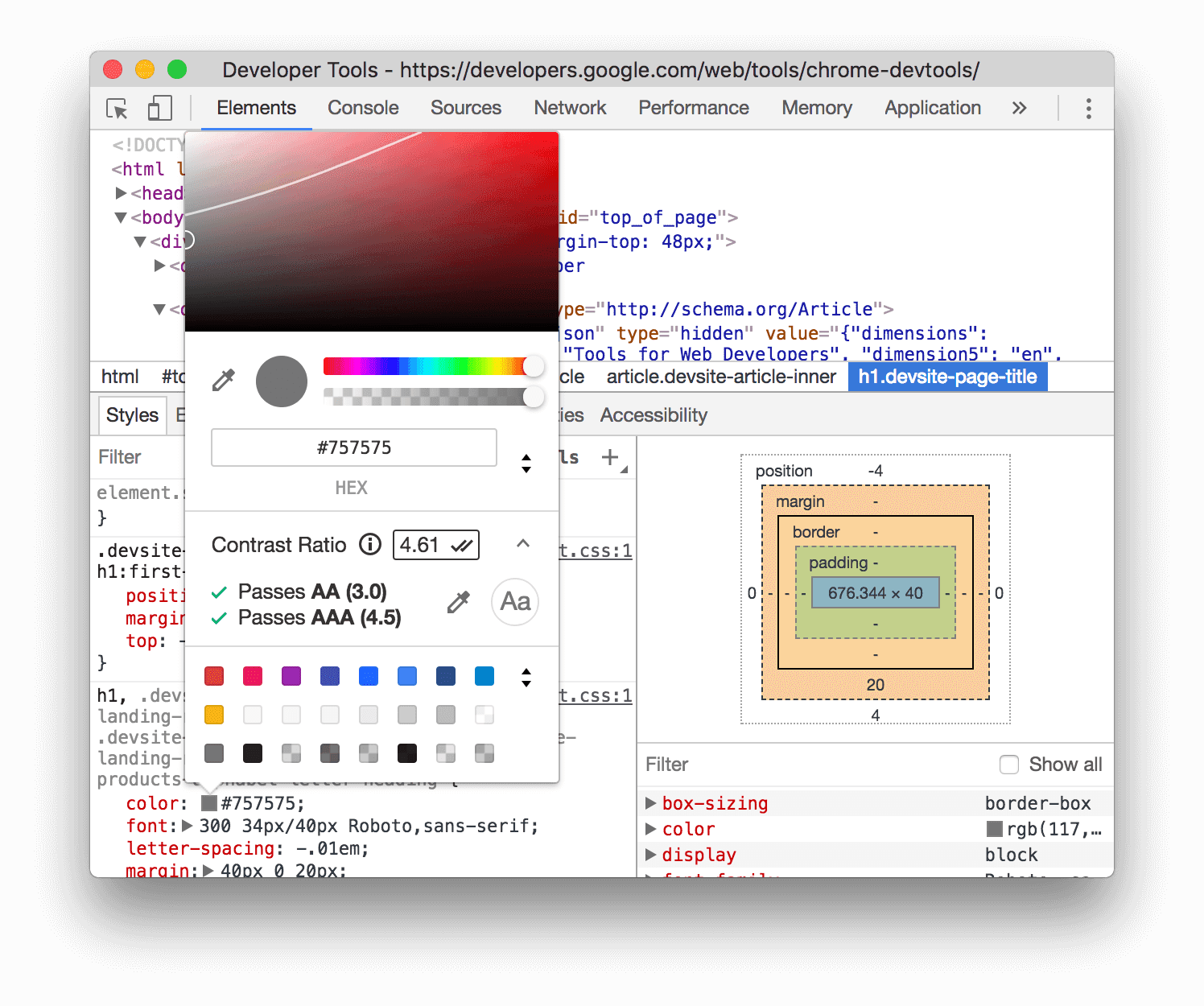The height and width of the screenshot is (1006, 1204).
Task: Click the HEX value input field
Action: [x=353, y=447]
